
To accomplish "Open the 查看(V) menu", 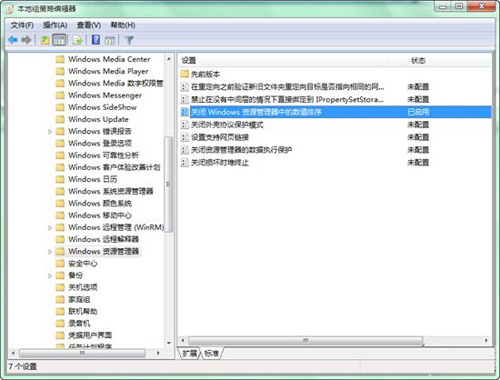I will point(89,25).
